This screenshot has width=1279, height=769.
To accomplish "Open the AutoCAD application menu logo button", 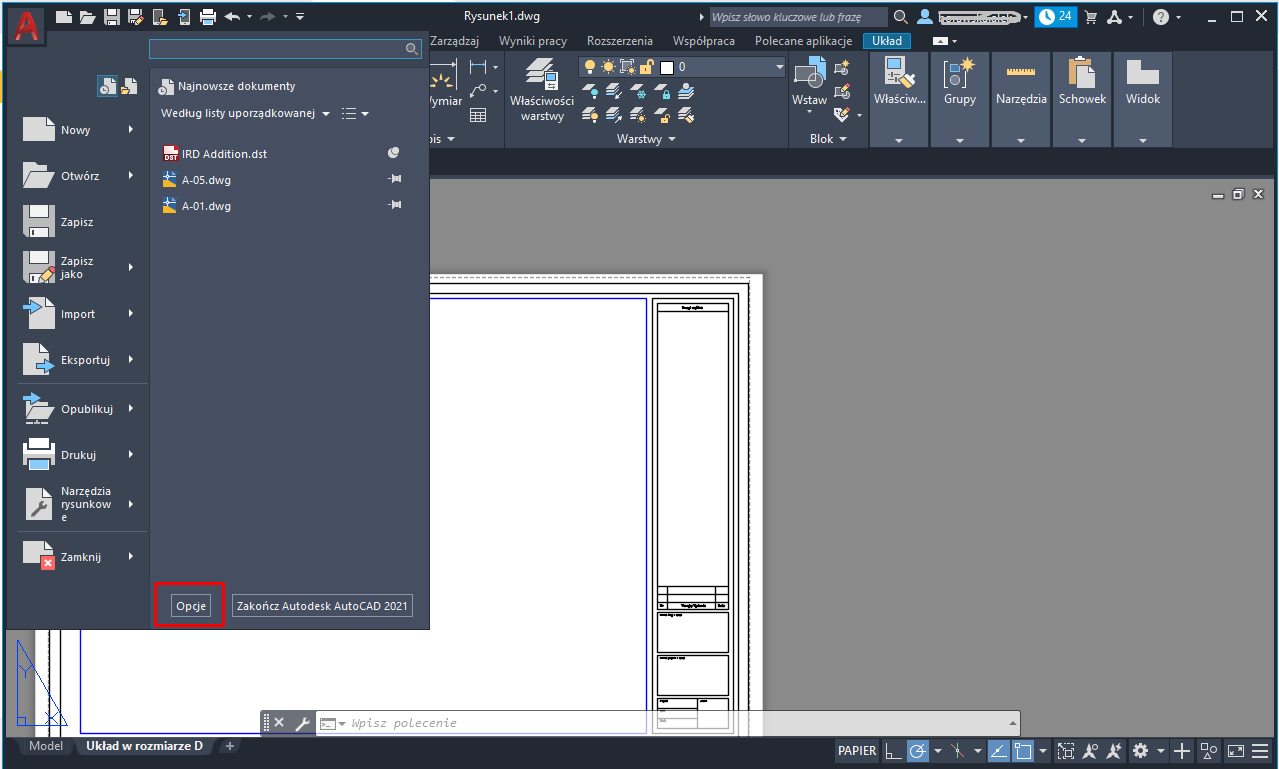I will pos(26,25).
